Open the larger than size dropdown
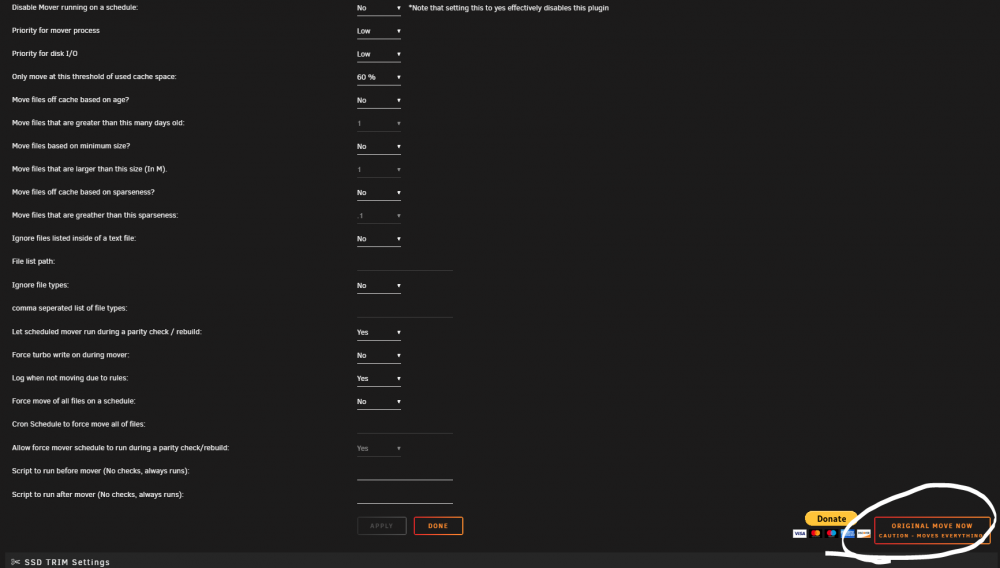Viewport: 1000px width, 568px height. coord(379,170)
